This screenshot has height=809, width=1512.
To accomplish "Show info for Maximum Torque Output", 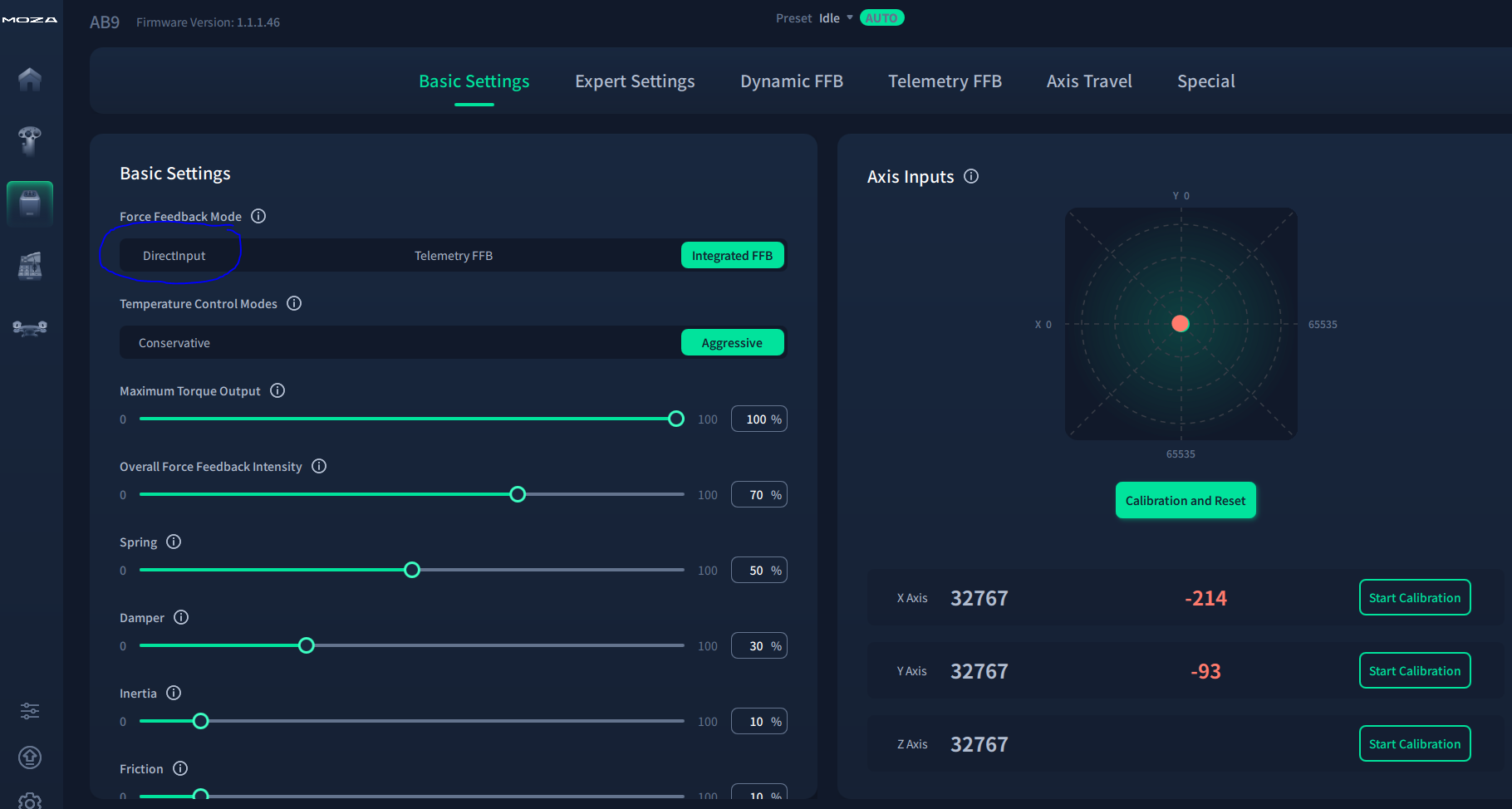I will (277, 390).
